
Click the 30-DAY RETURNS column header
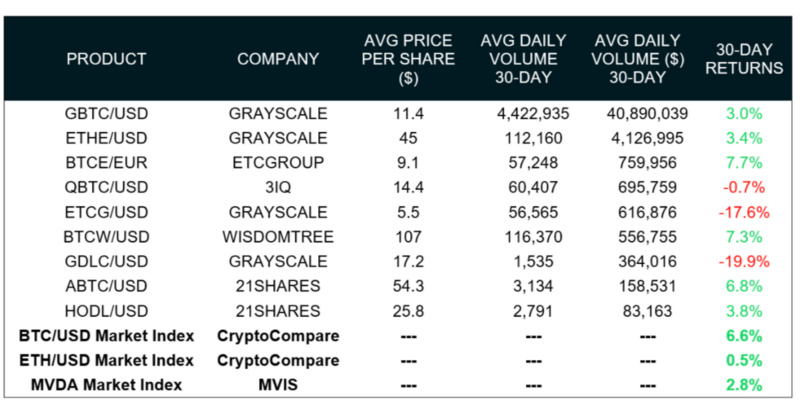749,59
